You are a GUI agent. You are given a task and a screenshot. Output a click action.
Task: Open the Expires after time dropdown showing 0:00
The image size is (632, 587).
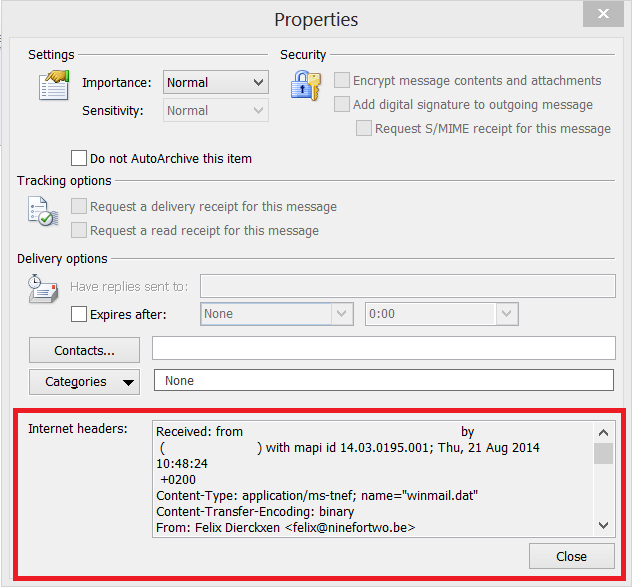[442, 314]
